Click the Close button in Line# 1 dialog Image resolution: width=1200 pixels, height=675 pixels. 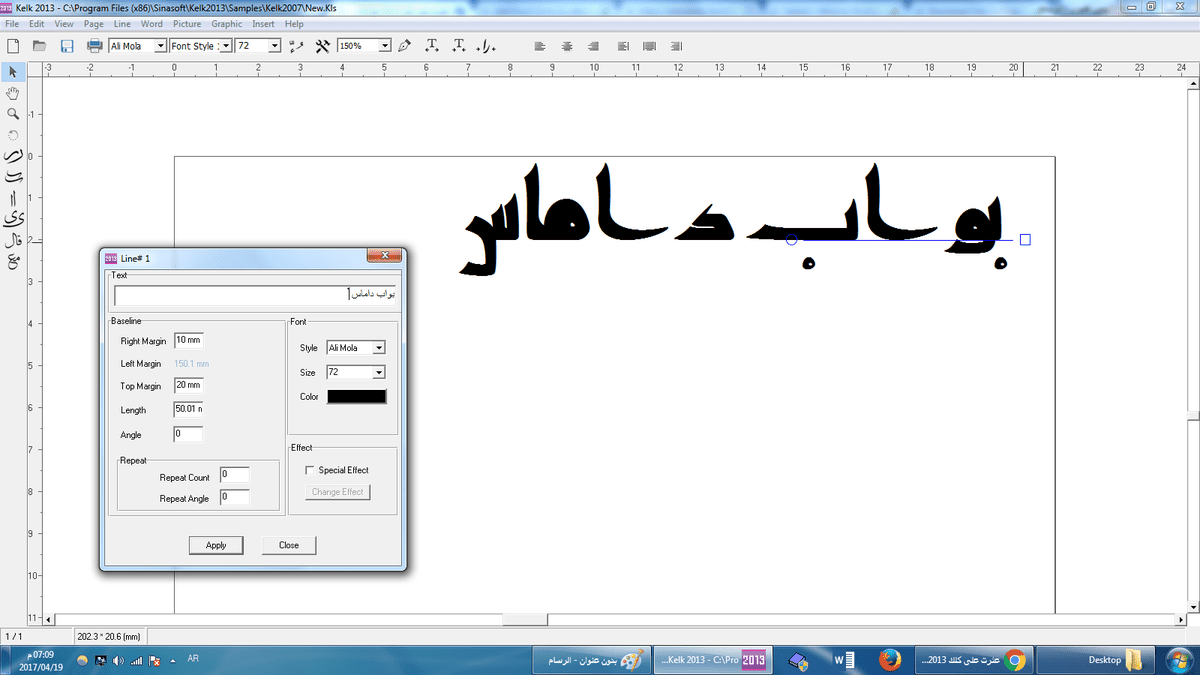(289, 545)
